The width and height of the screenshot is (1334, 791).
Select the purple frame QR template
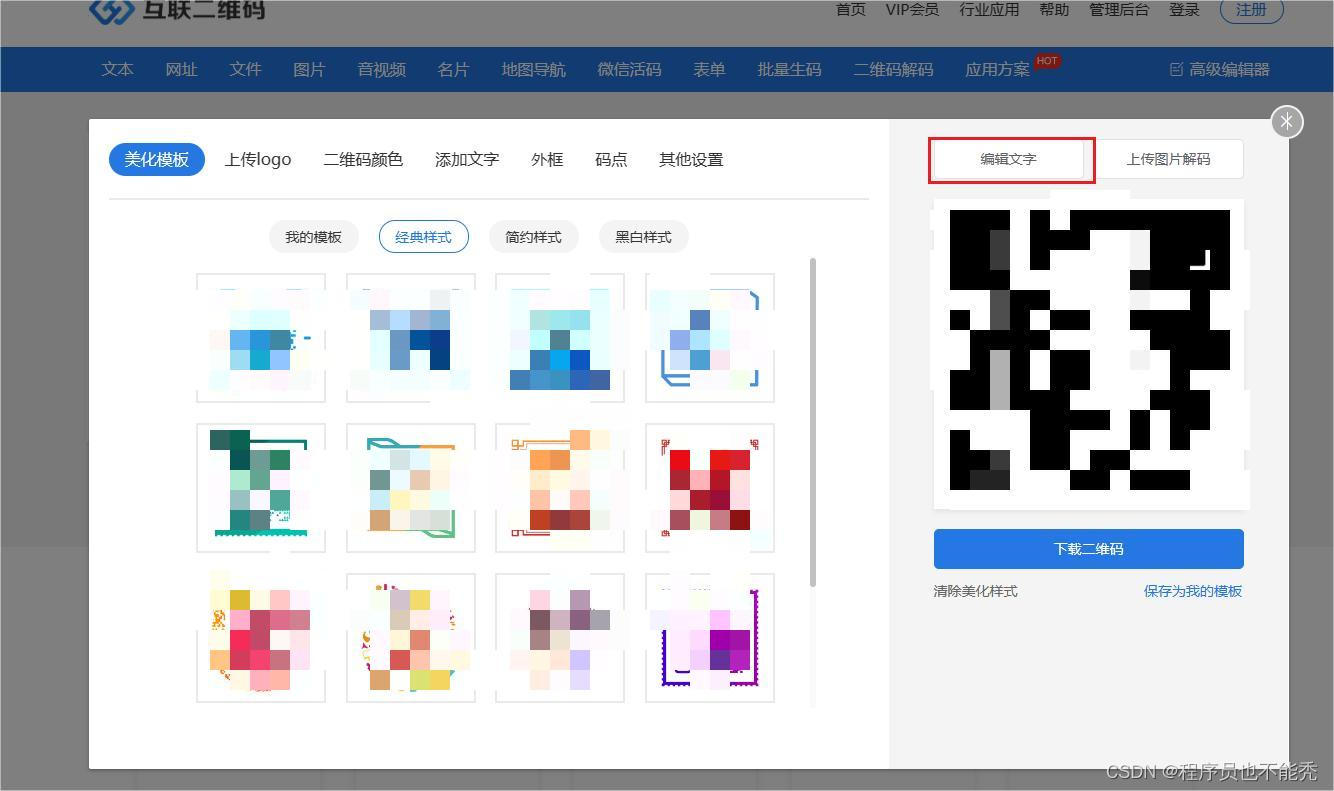click(709, 637)
